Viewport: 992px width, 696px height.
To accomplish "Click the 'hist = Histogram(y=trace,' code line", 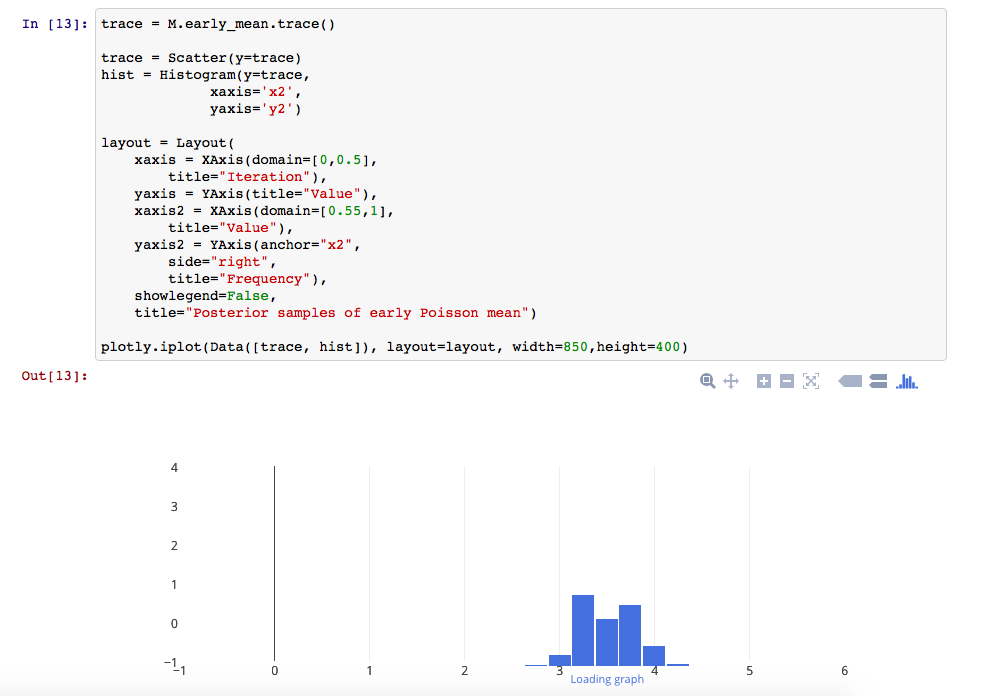I will pos(206,75).
